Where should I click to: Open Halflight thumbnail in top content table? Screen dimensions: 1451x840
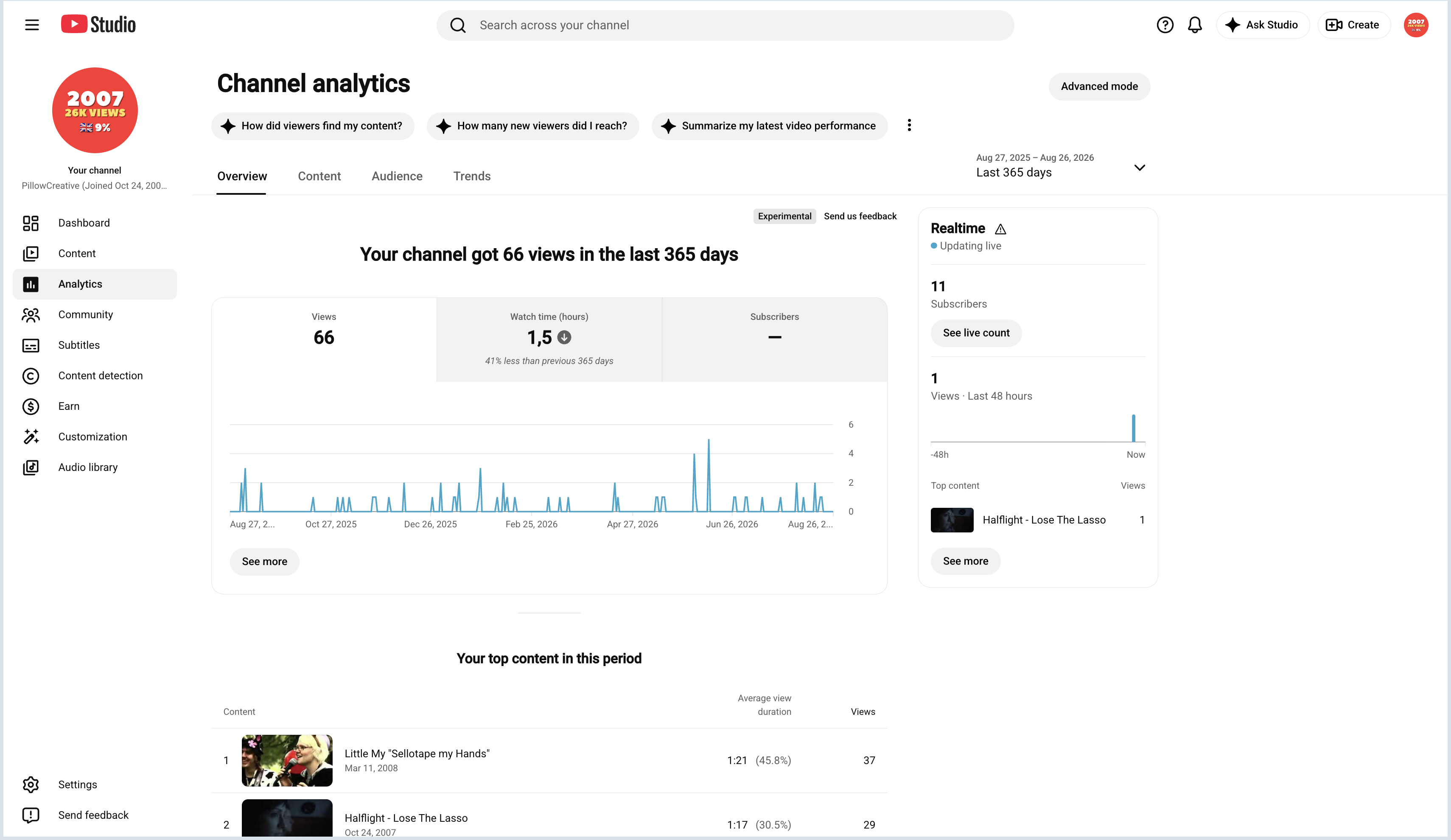287,818
